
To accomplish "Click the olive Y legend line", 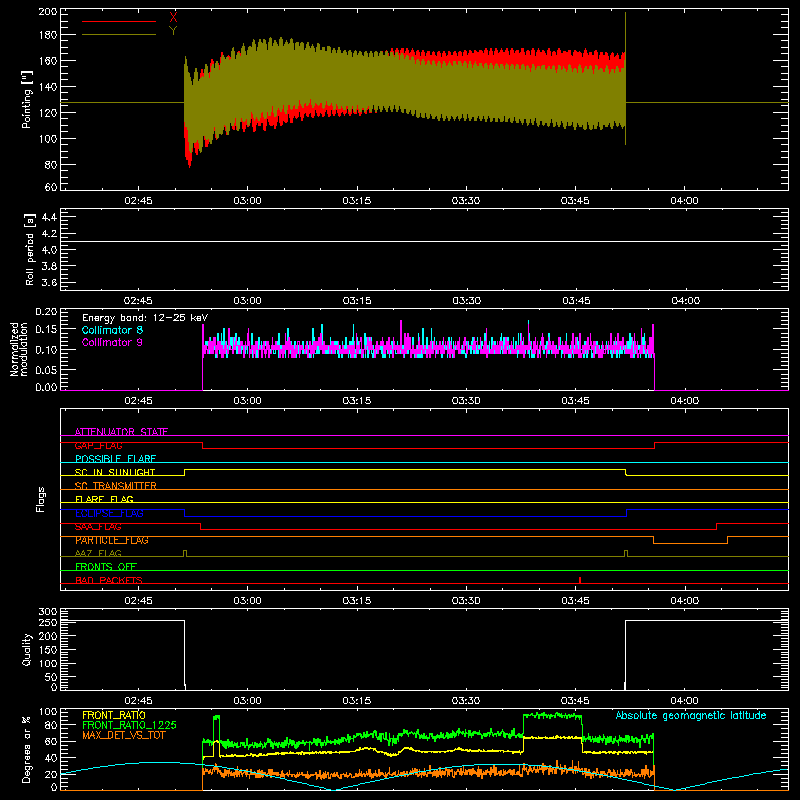I will click(x=119, y=35).
